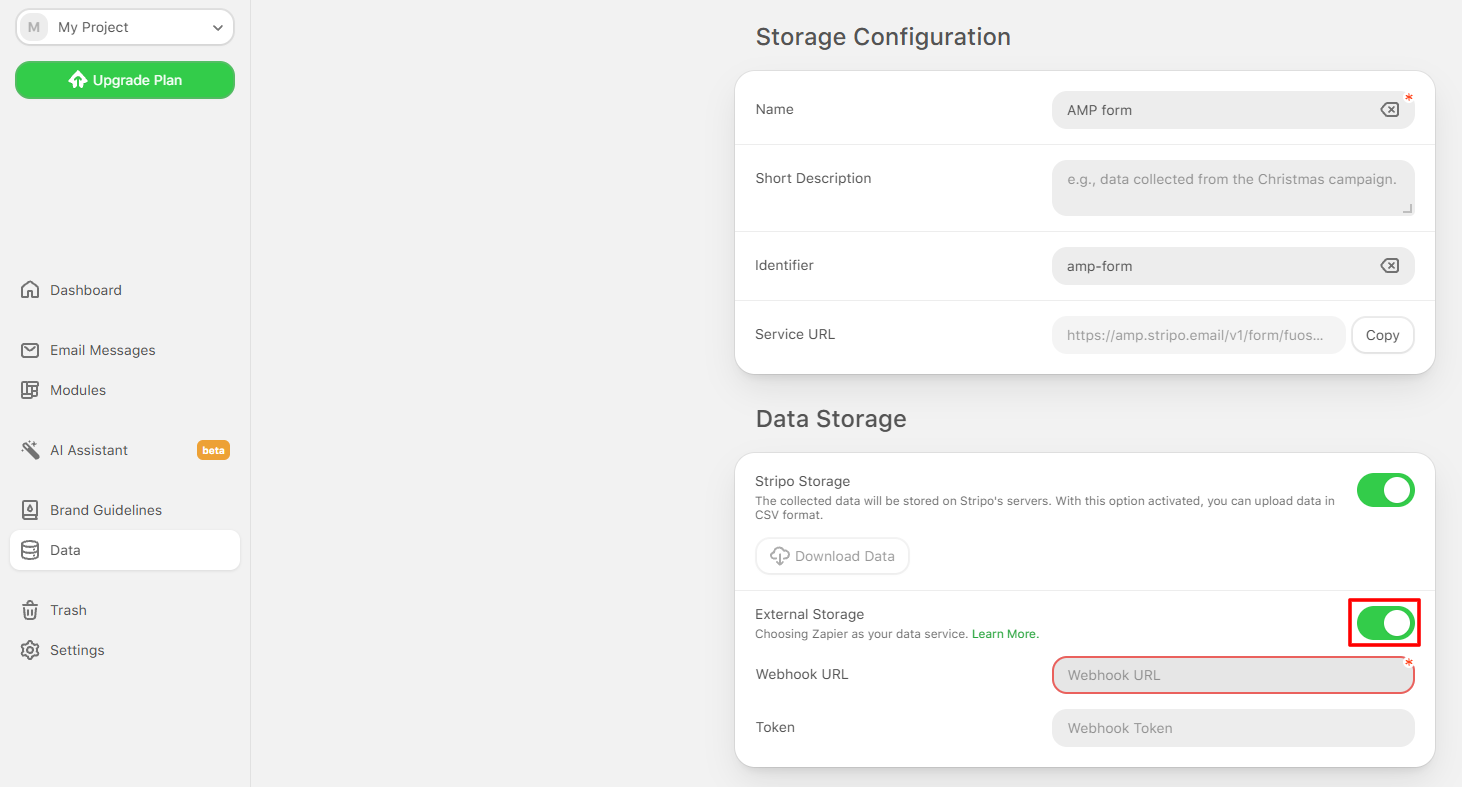Screen dimensions: 1462x787
Task: Click the Brand Guidelines book icon
Action: (30, 510)
